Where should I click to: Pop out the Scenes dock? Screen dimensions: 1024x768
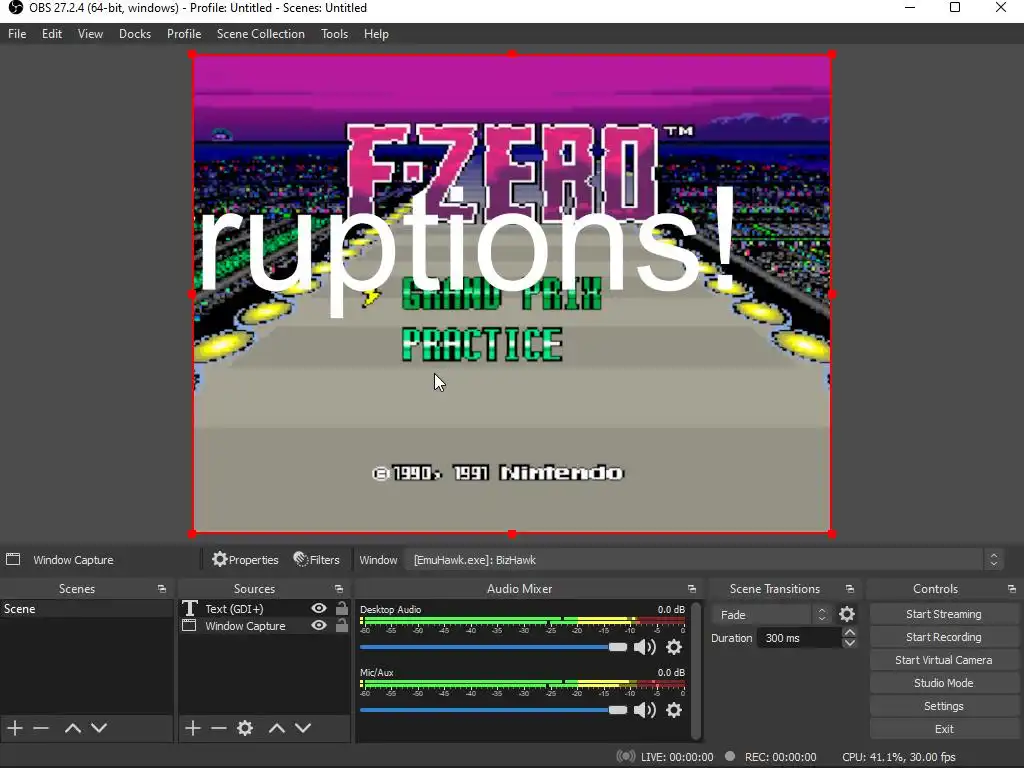point(161,589)
